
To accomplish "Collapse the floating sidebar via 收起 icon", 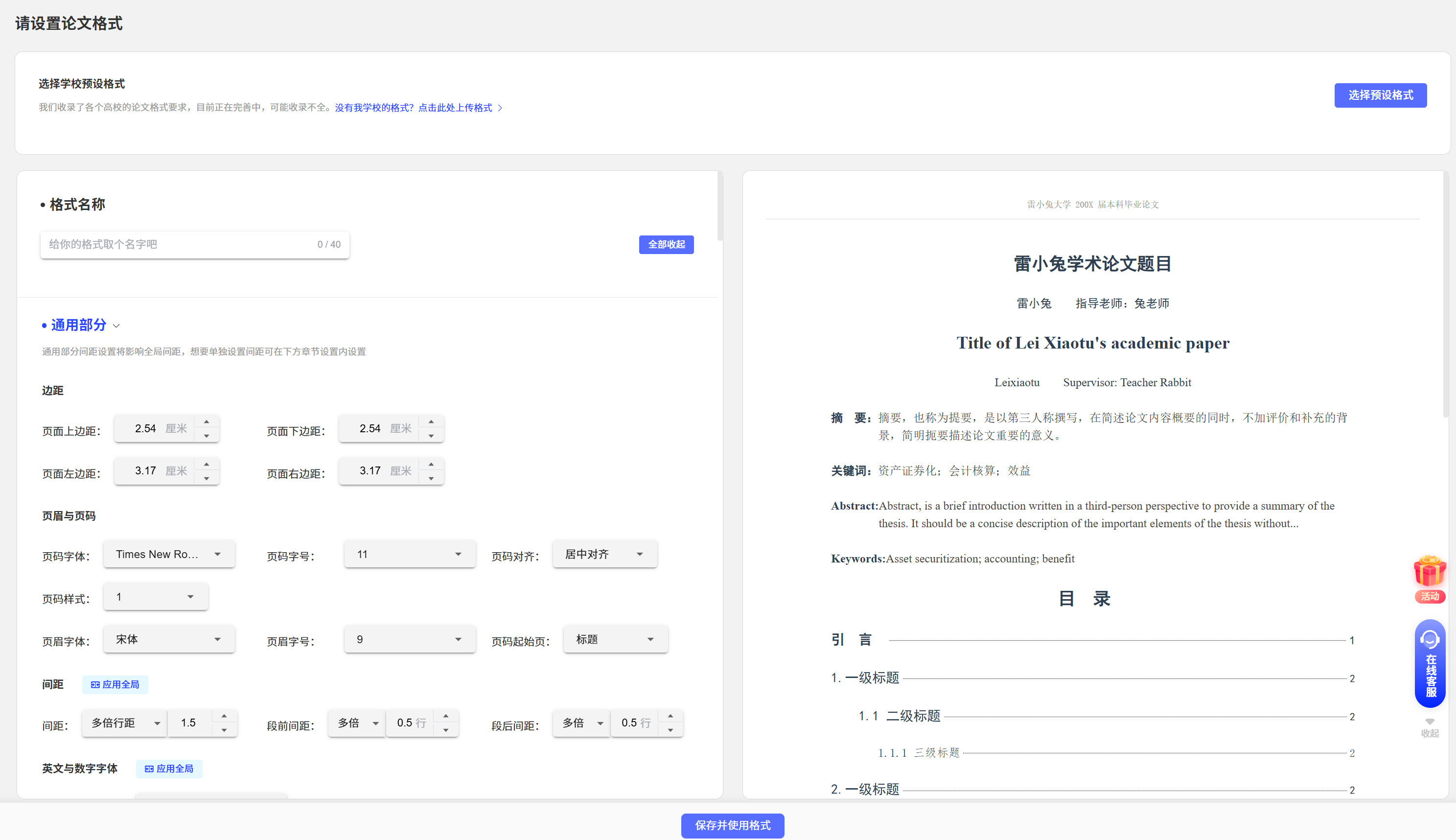I will tap(1430, 728).
